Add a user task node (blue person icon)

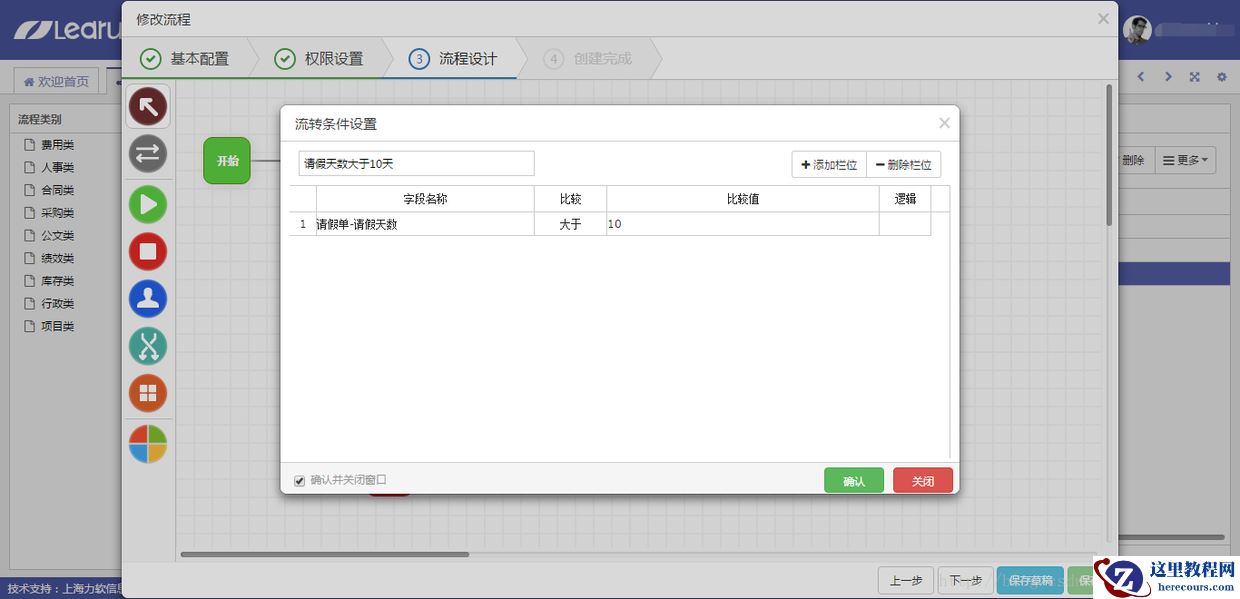coord(148,299)
